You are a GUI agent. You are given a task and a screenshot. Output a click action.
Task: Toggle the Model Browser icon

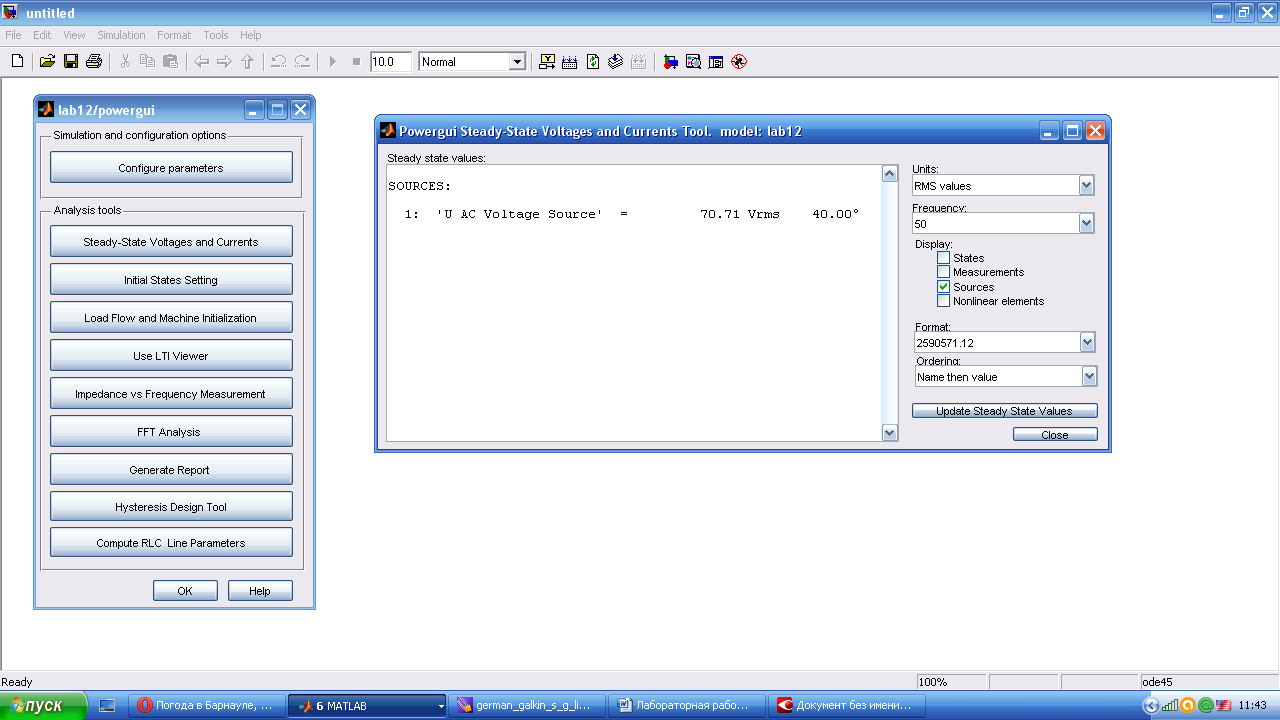click(x=716, y=62)
